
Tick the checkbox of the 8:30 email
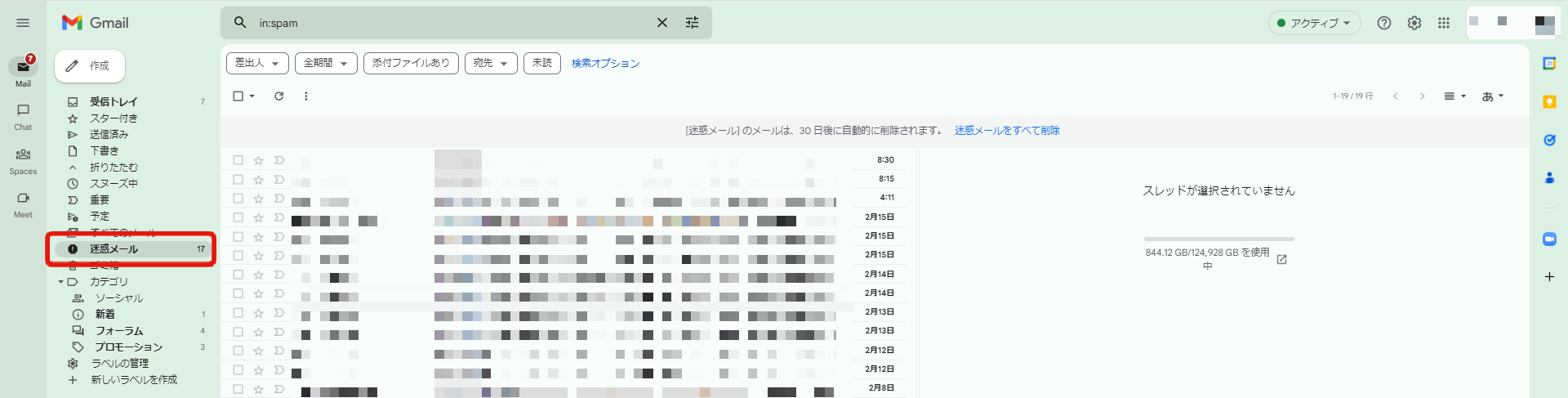tap(238, 160)
